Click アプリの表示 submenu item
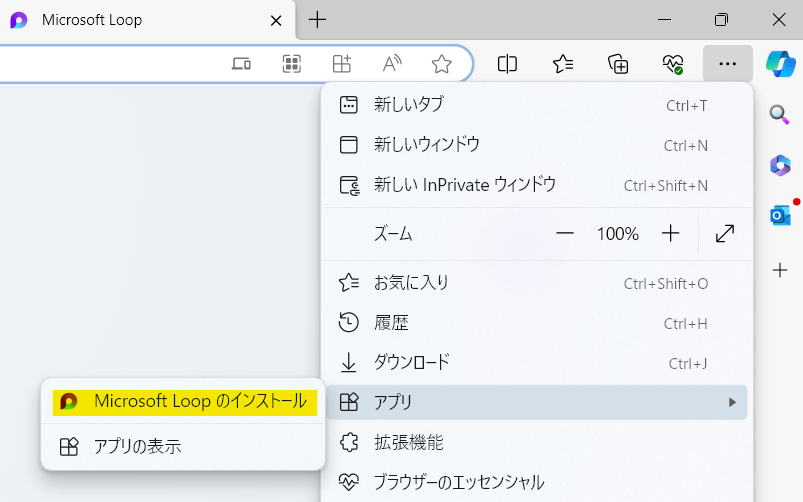 [x=183, y=447]
